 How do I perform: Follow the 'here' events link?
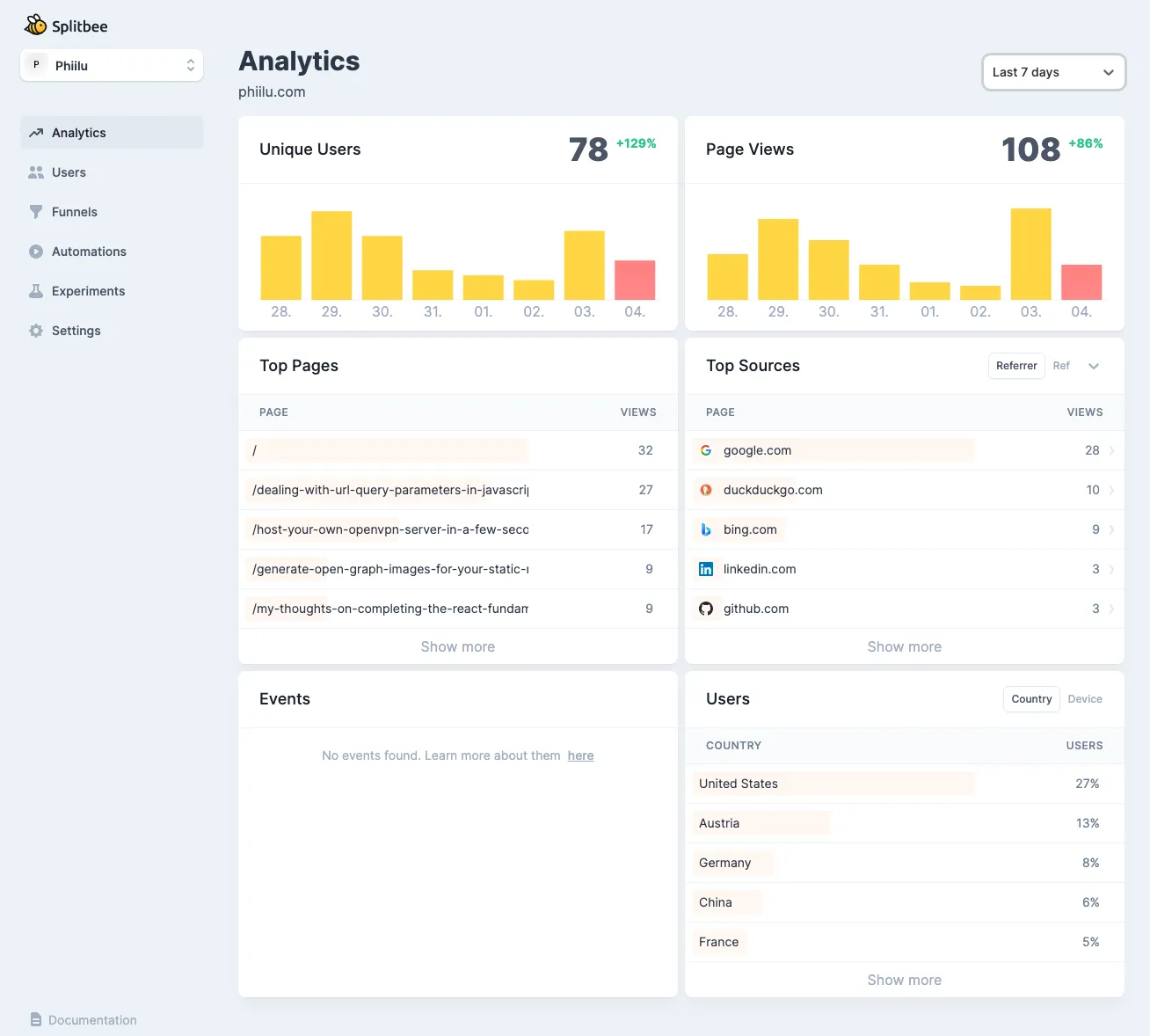point(580,755)
